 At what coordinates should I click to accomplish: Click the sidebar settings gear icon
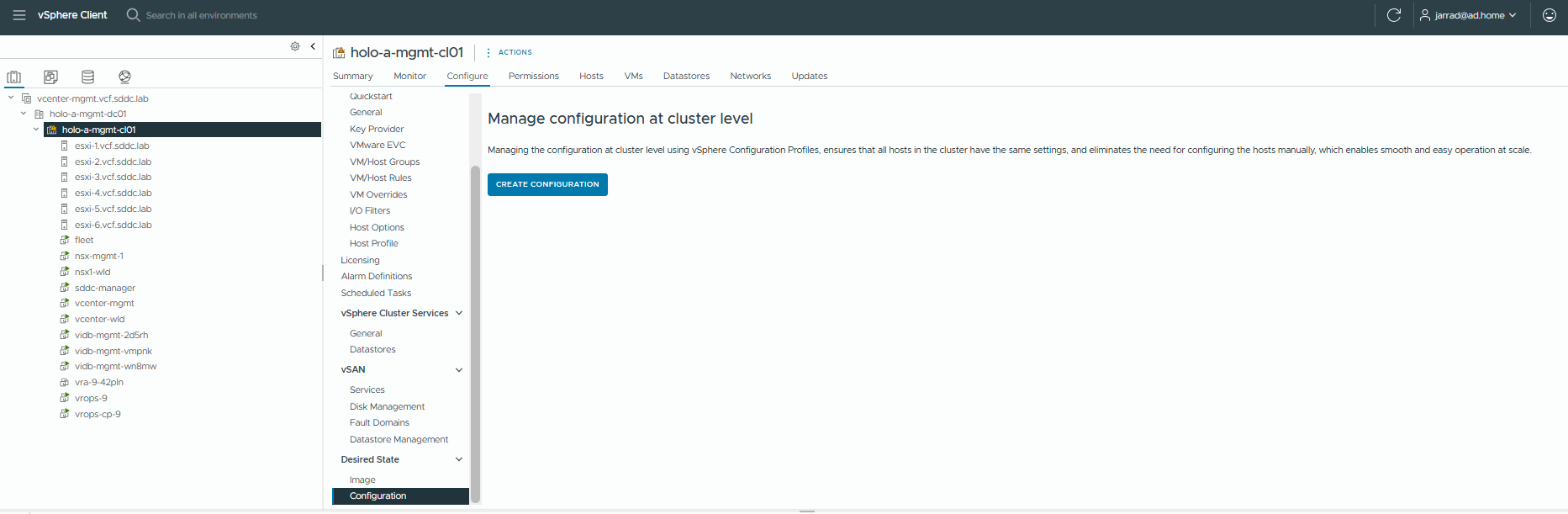click(x=295, y=46)
